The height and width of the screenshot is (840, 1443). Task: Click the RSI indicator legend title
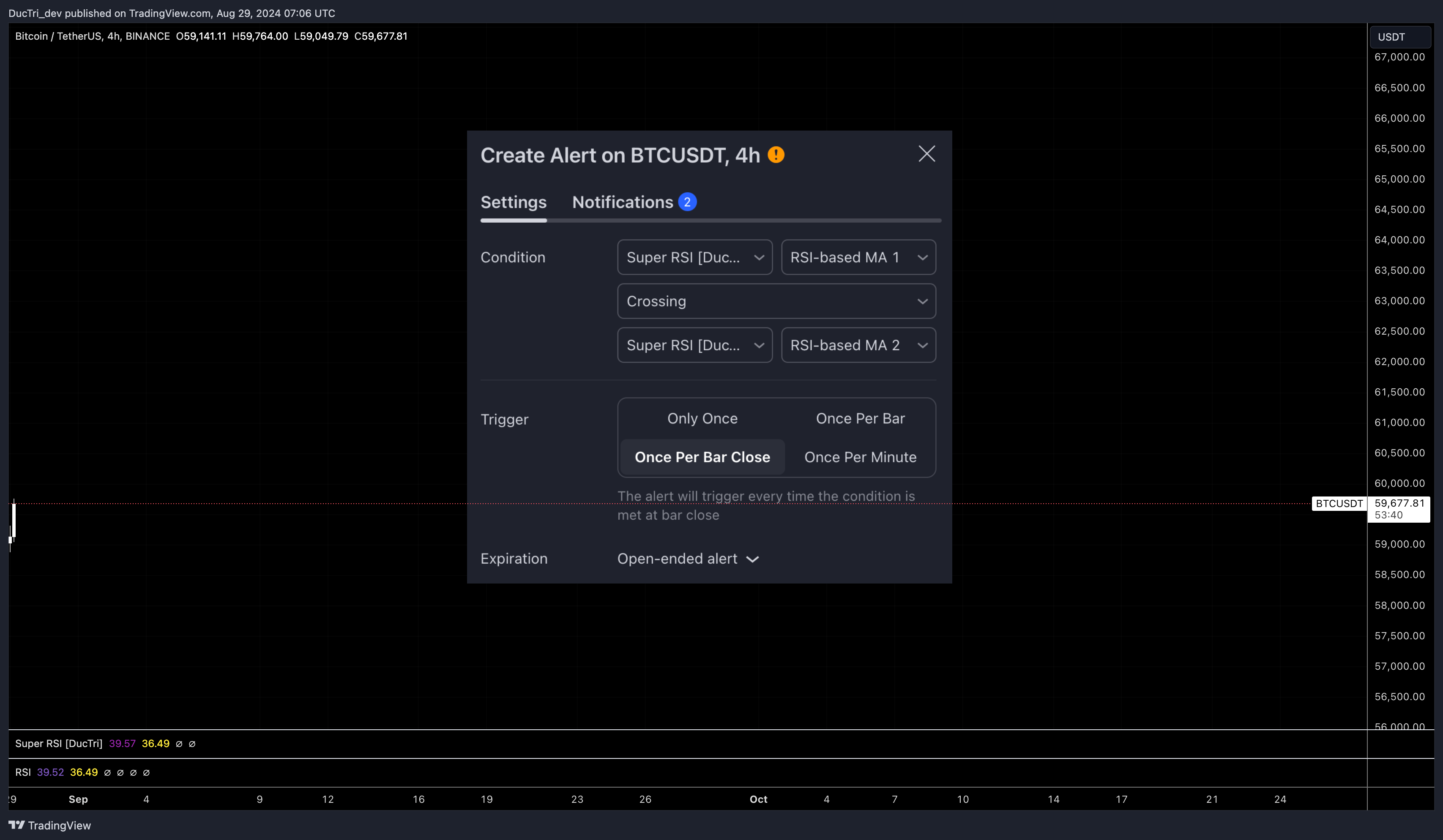point(23,772)
